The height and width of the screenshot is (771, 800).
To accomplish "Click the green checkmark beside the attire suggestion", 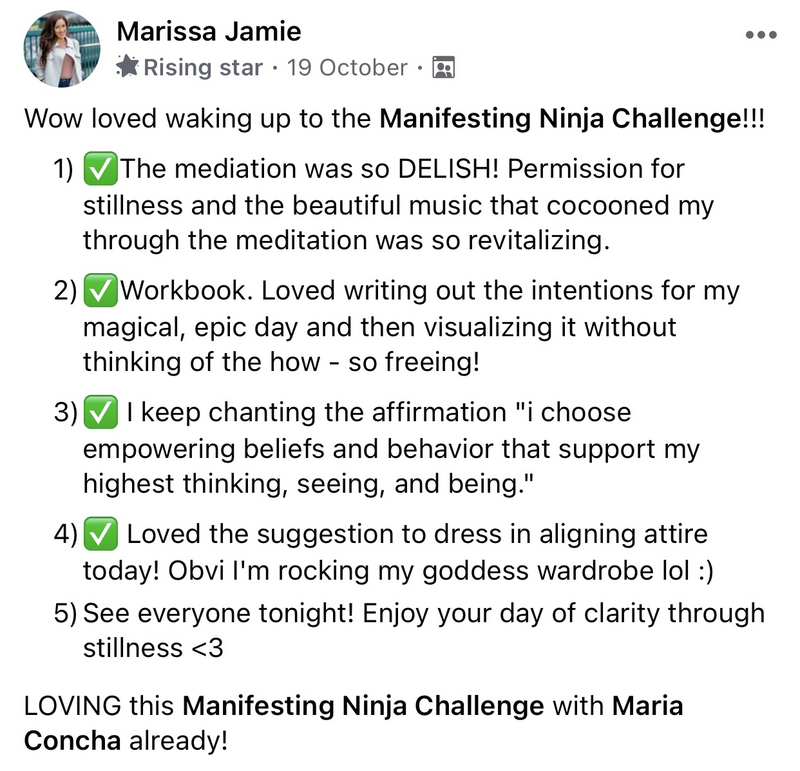I will (x=101, y=534).
